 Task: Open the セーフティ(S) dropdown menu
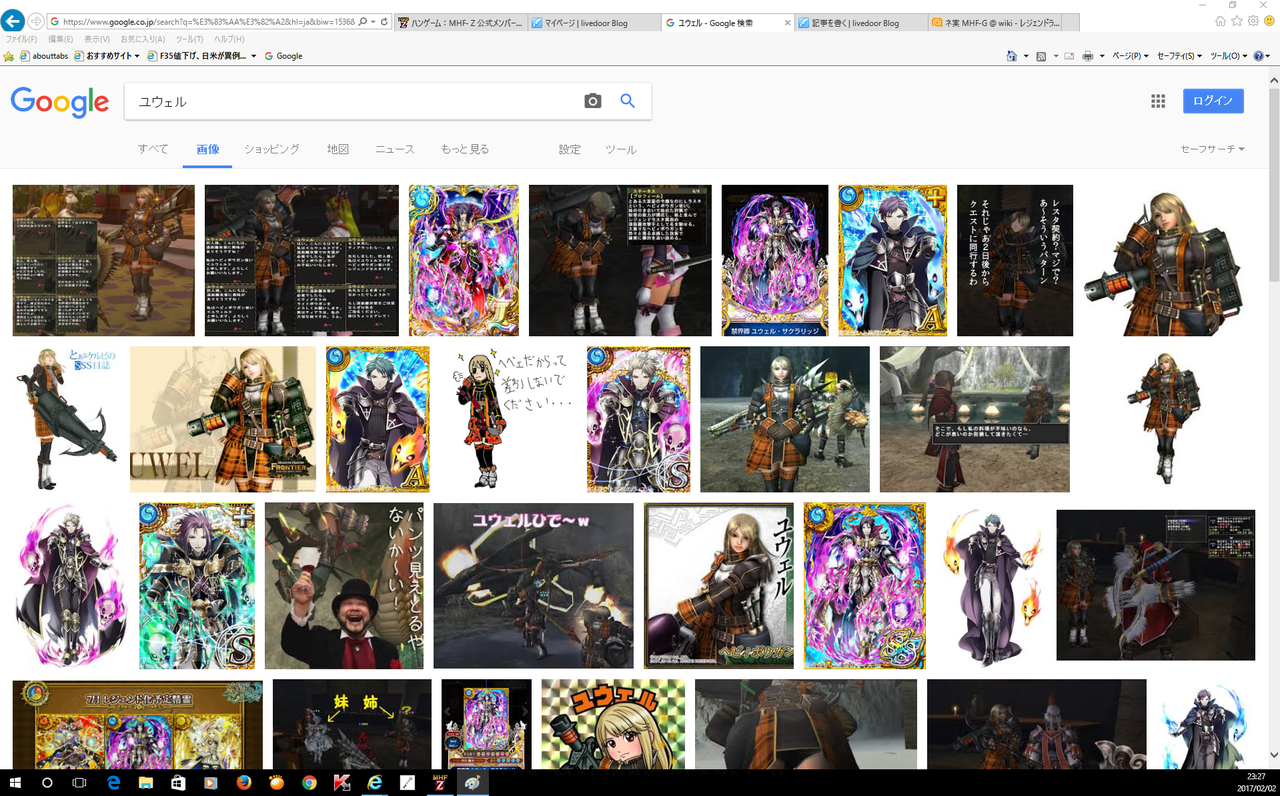click(1180, 56)
